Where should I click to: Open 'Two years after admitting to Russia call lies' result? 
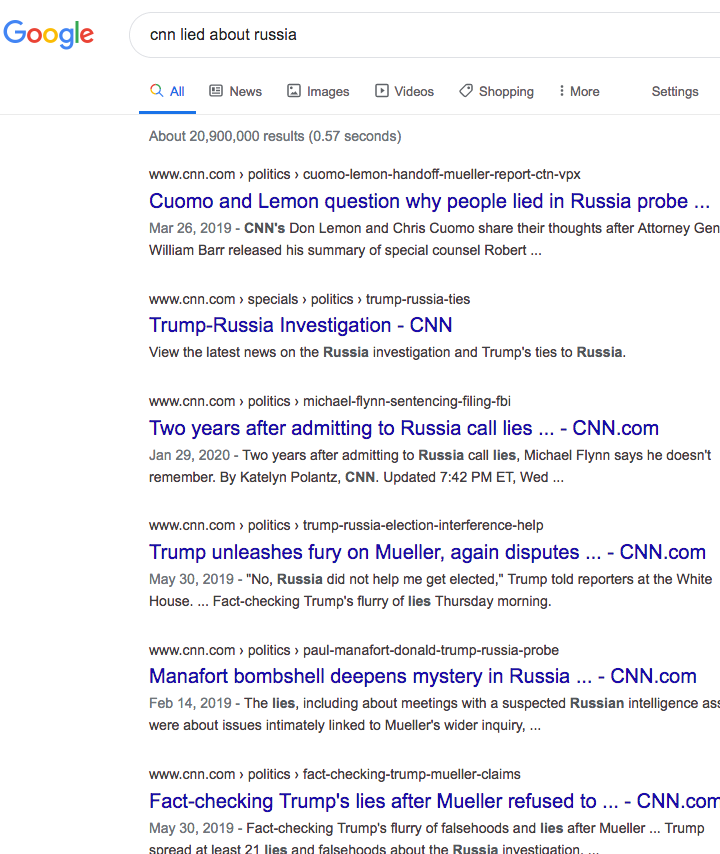pyautogui.click(x=404, y=428)
